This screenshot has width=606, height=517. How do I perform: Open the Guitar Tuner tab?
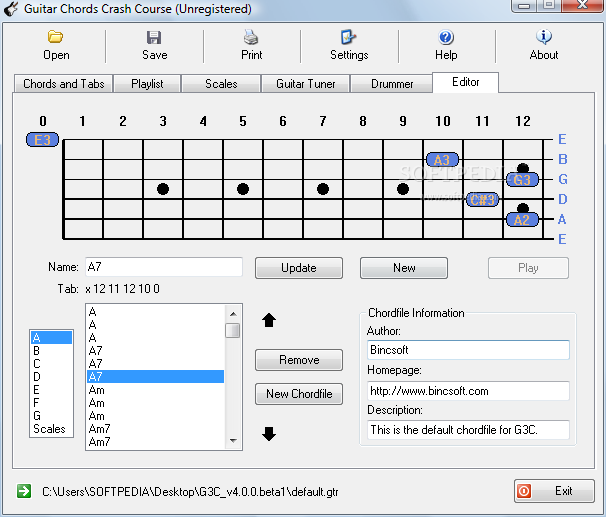coord(305,84)
